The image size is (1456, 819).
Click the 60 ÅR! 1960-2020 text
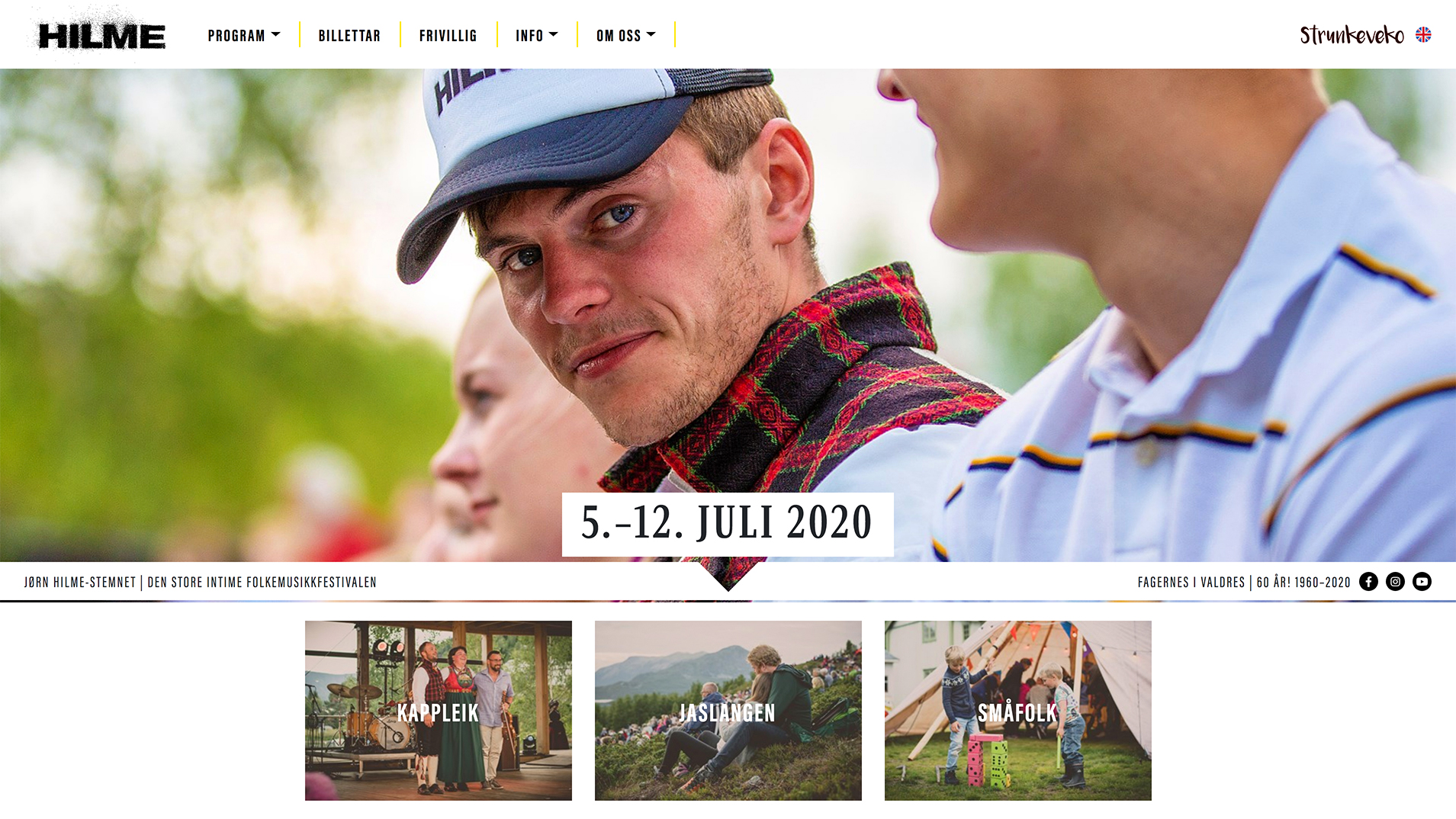coord(1303,582)
